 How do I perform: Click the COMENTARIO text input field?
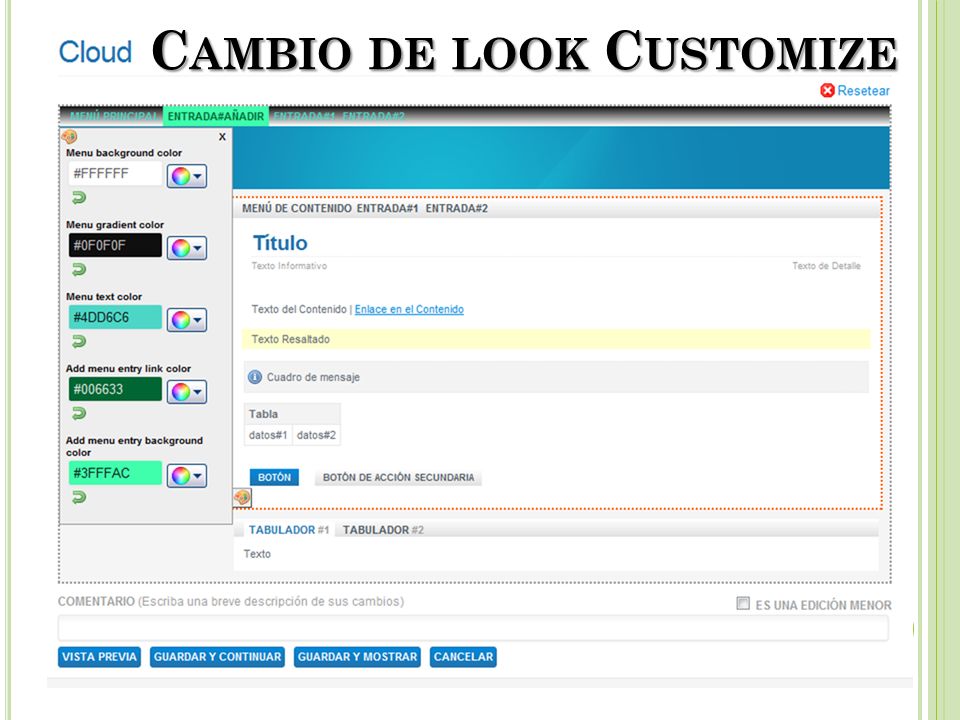click(473, 628)
